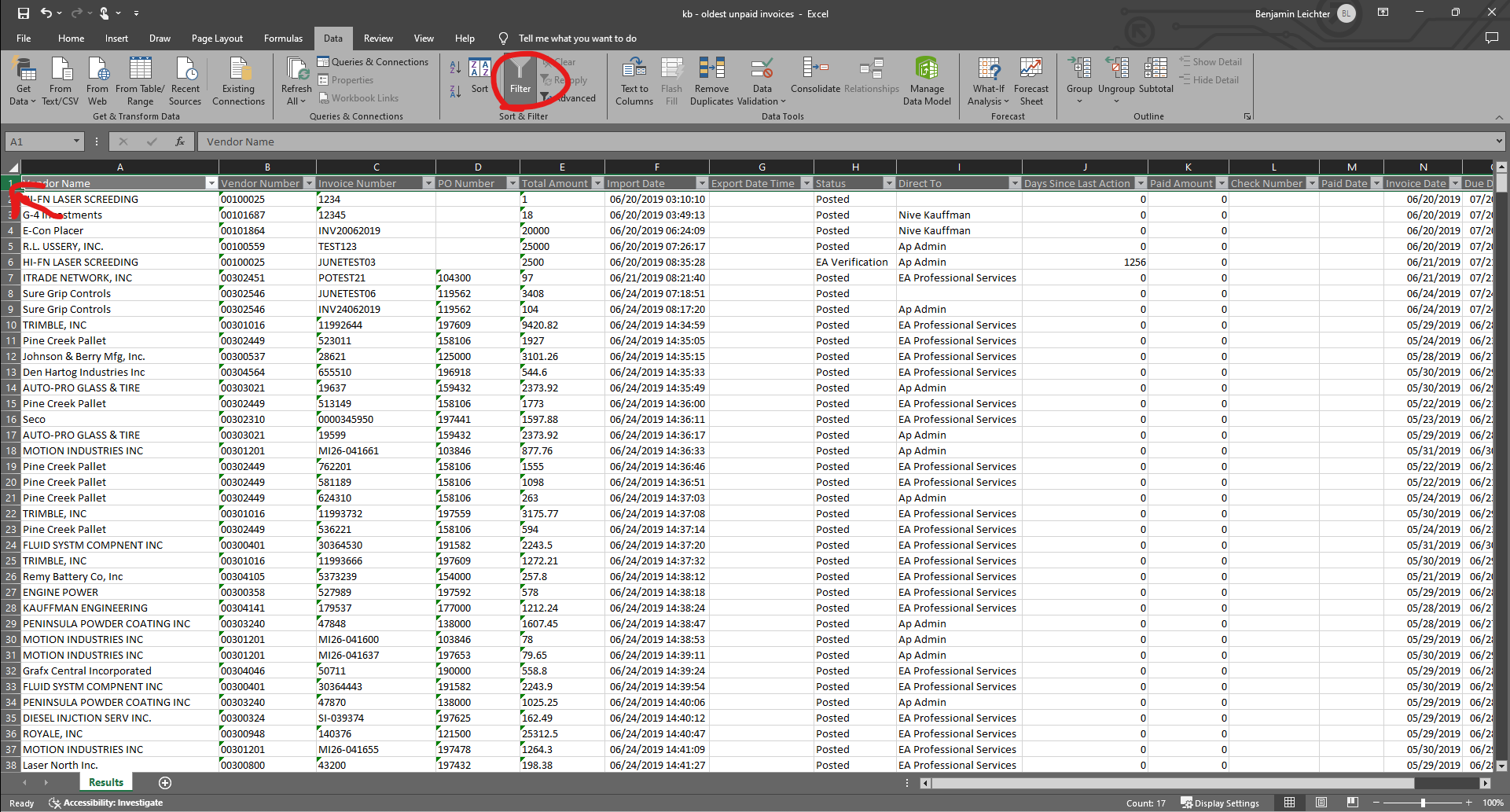
Task: Click zoom in plus button
Action: click(1469, 803)
